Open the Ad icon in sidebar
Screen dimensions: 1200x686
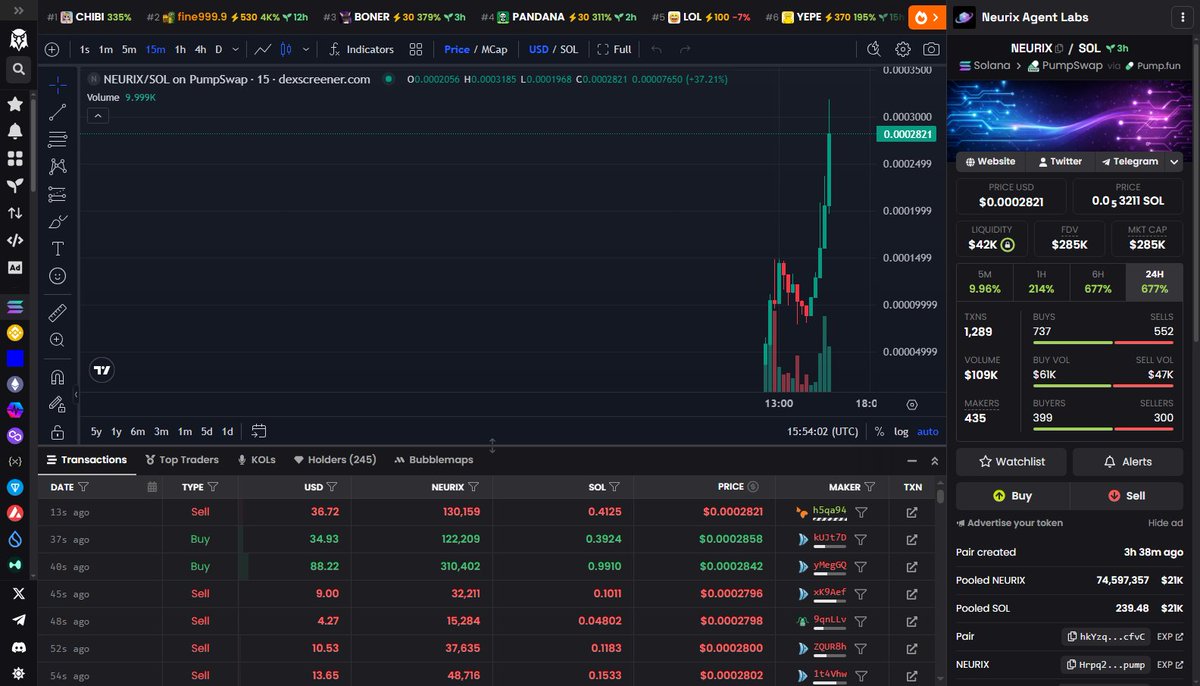pos(15,267)
